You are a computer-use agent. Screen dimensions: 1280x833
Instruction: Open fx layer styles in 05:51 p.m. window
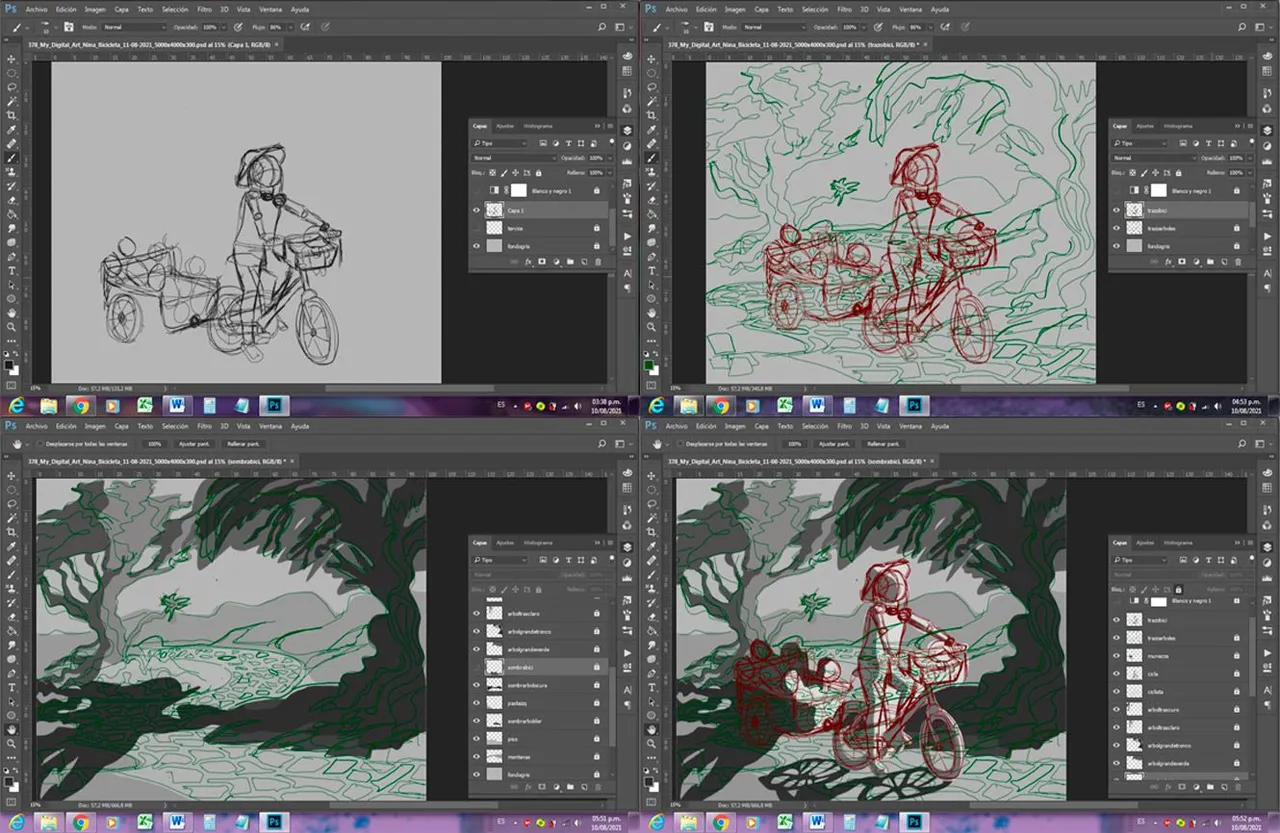528,787
